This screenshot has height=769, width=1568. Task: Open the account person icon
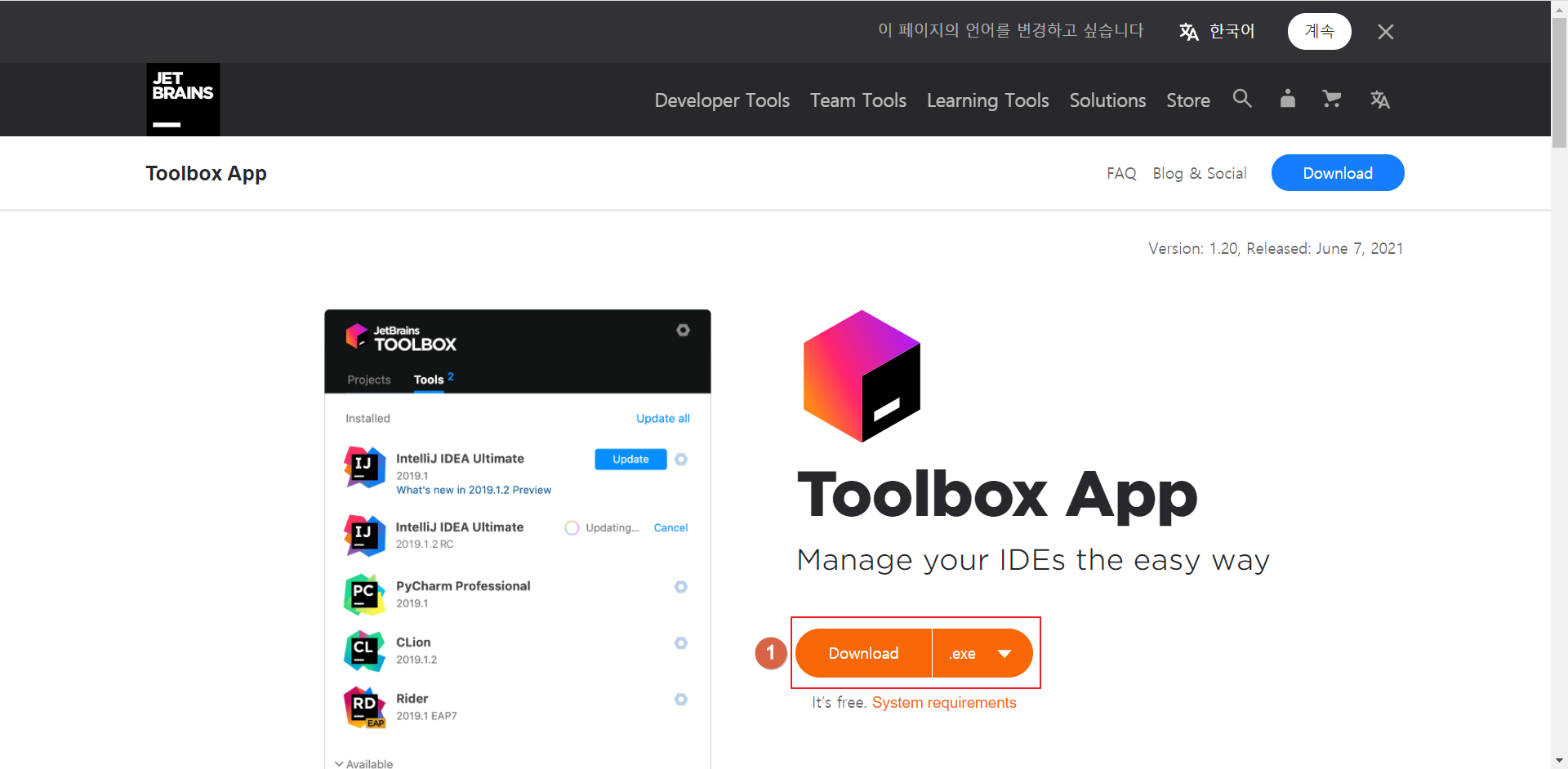click(x=1288, y=99)
